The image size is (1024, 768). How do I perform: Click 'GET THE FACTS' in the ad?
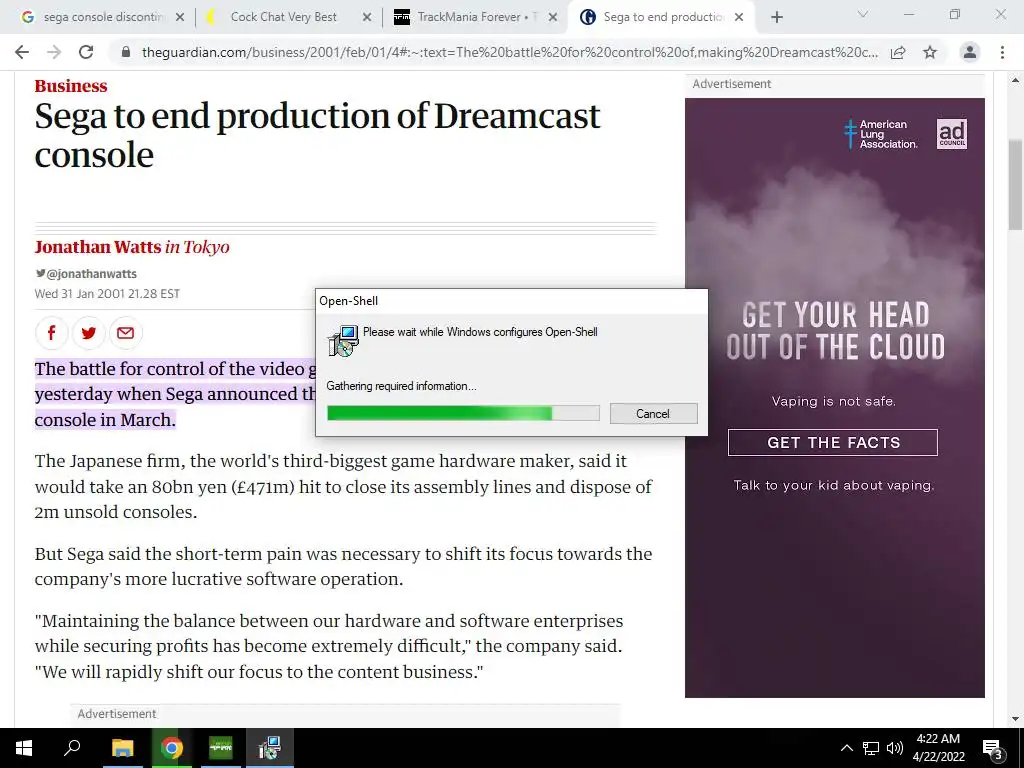[x=833, y=443]
